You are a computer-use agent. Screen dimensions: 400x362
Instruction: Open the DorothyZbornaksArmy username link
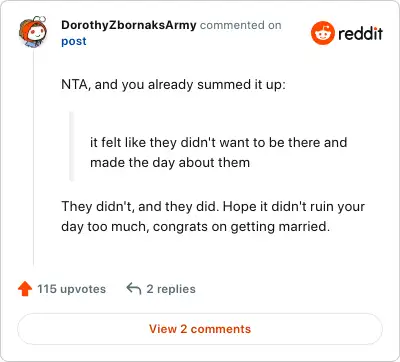coord(129,25)
